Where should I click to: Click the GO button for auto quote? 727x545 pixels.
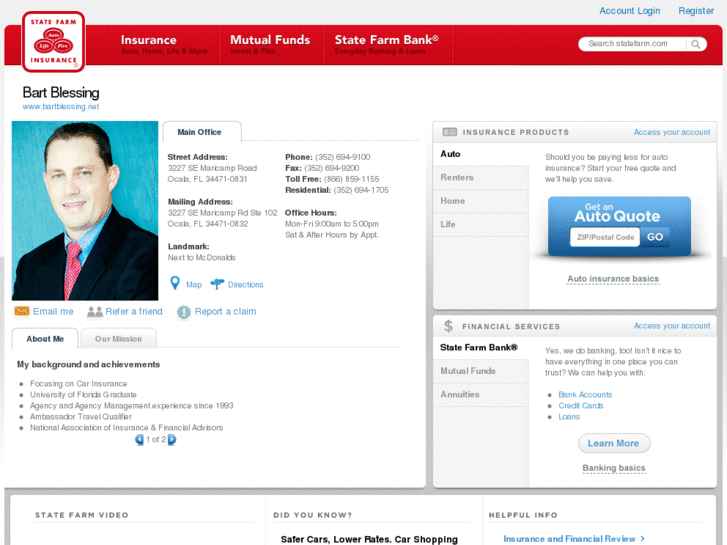(x=655, y=237)
